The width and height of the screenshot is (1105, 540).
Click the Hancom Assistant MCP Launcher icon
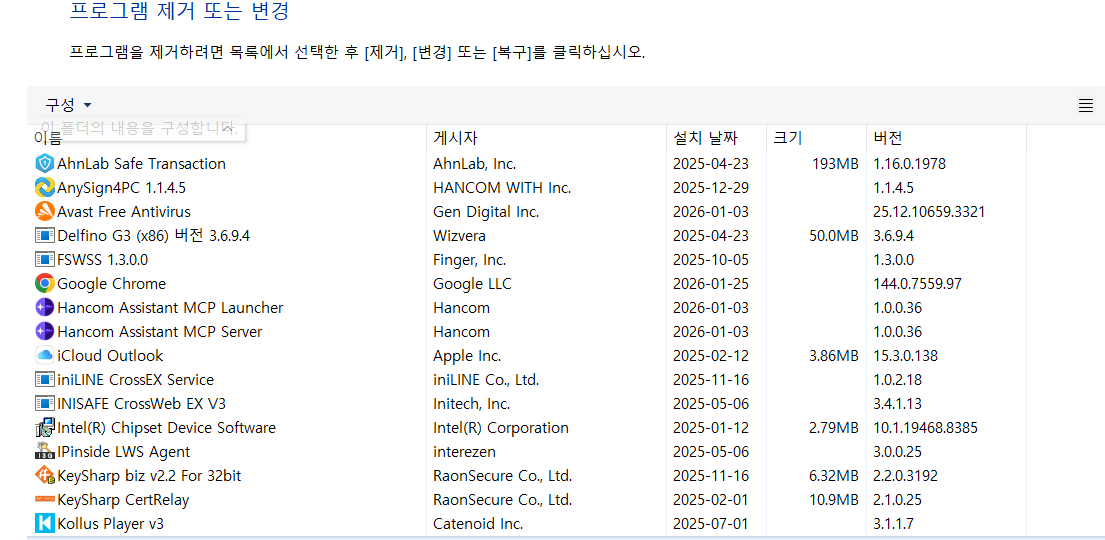pyautogui.click(x=44, y=307)
